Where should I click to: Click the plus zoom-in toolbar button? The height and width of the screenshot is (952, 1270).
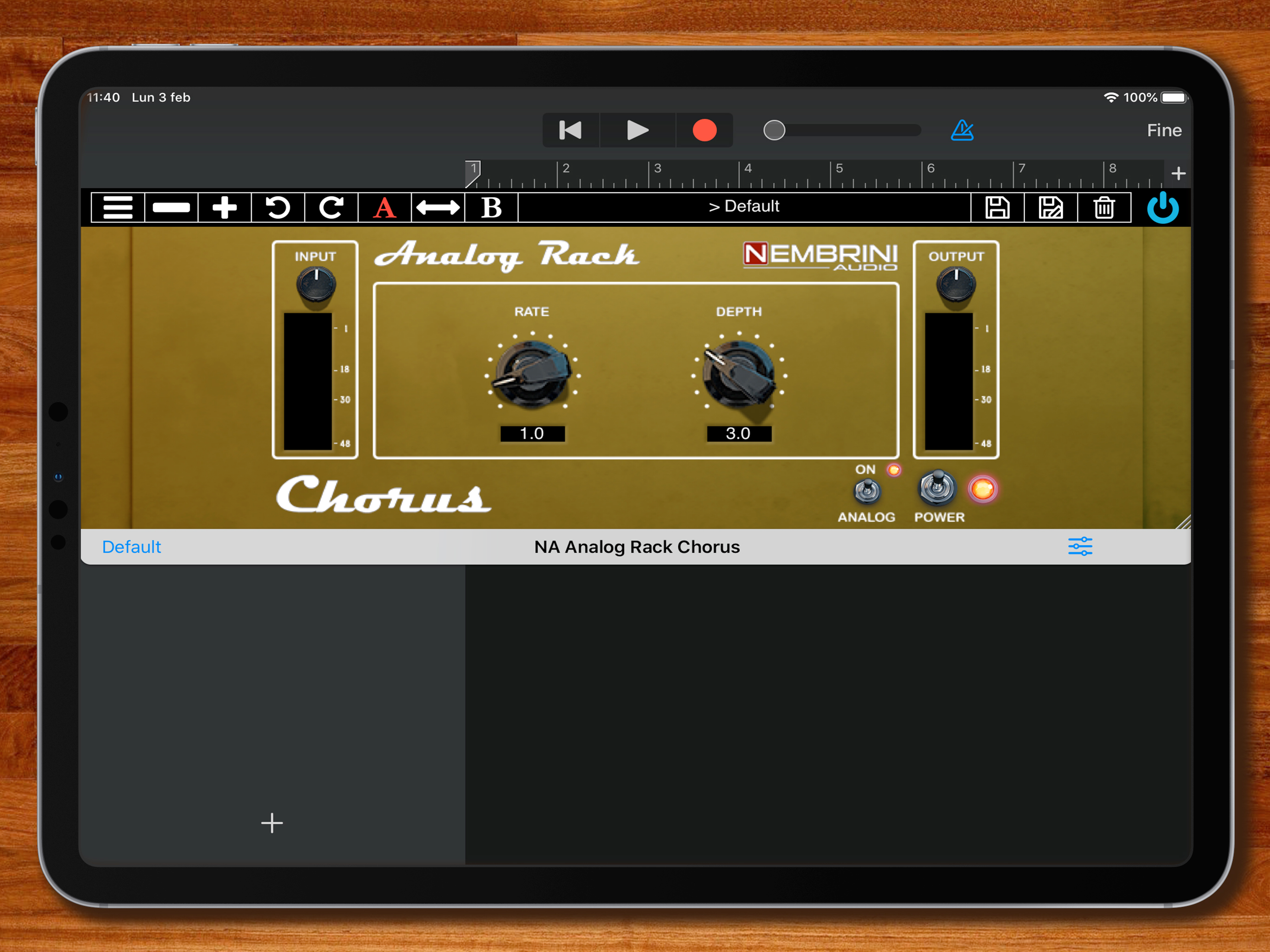pos(225,207)
